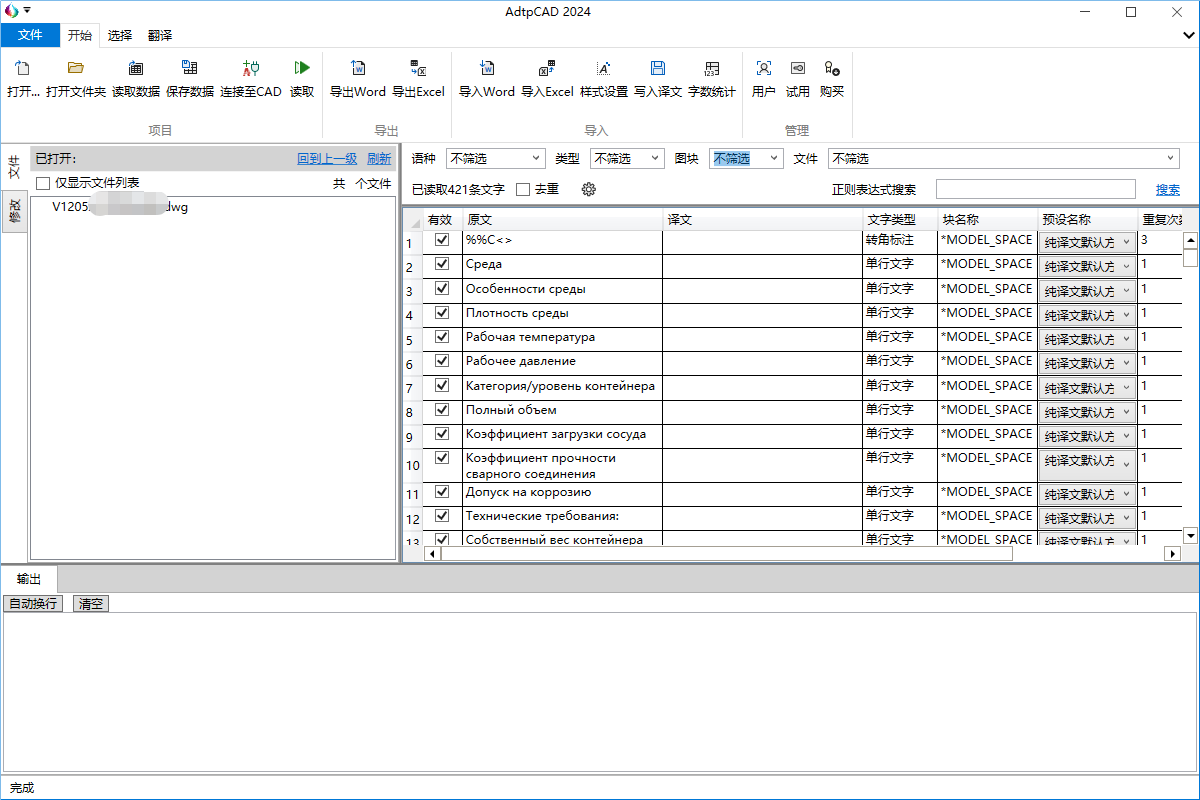Expand the 文件 file filter dropdown
Image resolution: width=1200 pixels, height=800 pixels.
(1171, 158)
